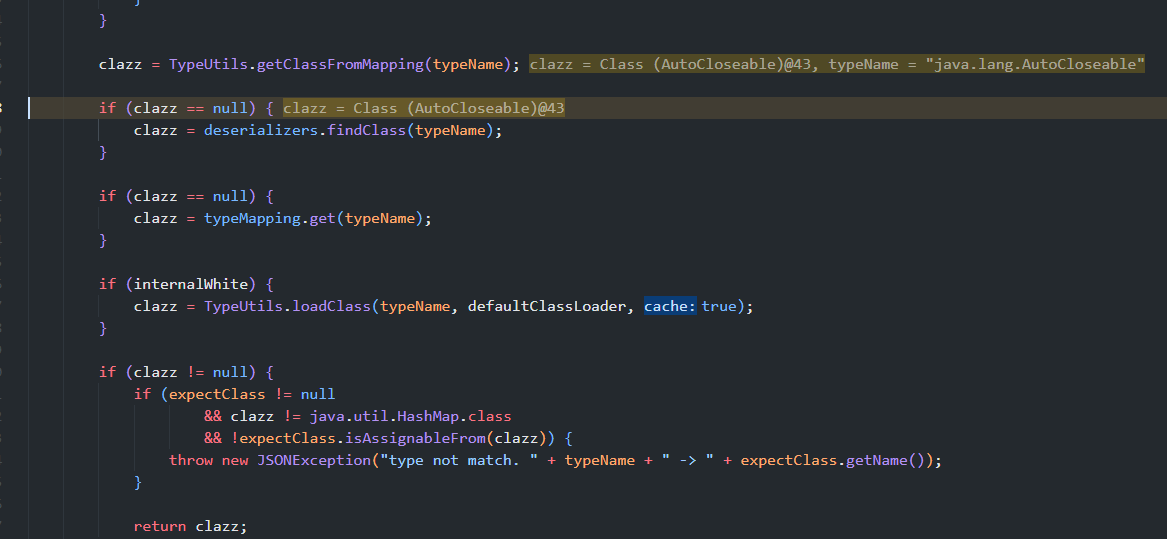1167x539 pixels.
Task: Click the inline typeName = "java.lang.AutoCloseable" debug value
Action: tap(986, 64)
